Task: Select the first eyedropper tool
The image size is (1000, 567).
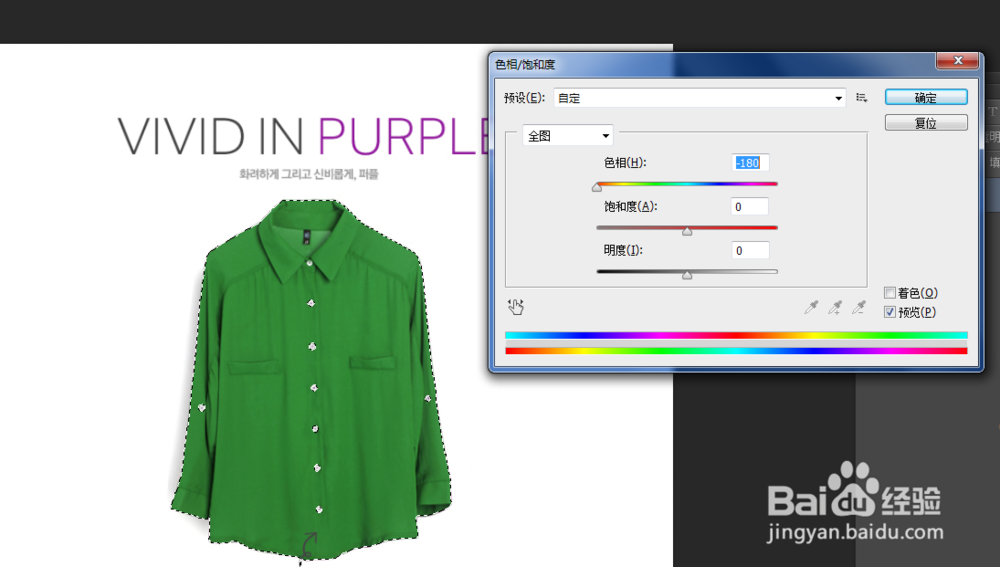Action: click(x=811, y=307)
